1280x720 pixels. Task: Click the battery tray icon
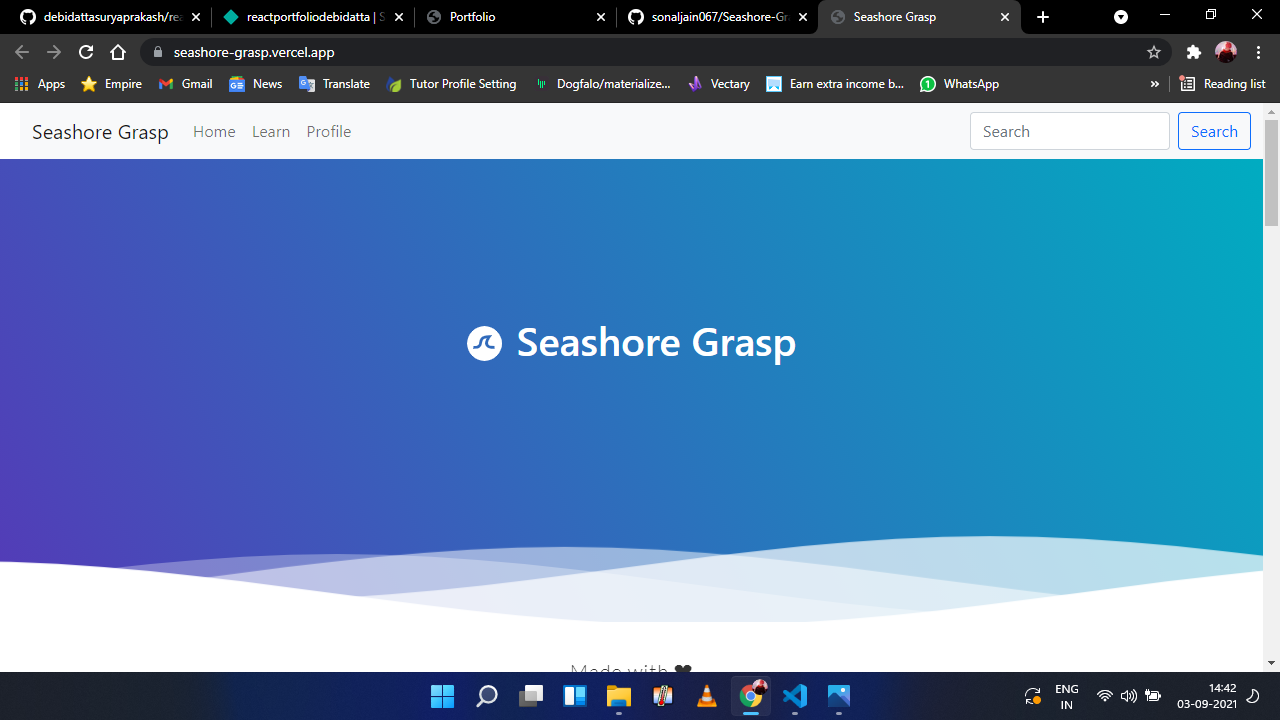[1153, 696]
